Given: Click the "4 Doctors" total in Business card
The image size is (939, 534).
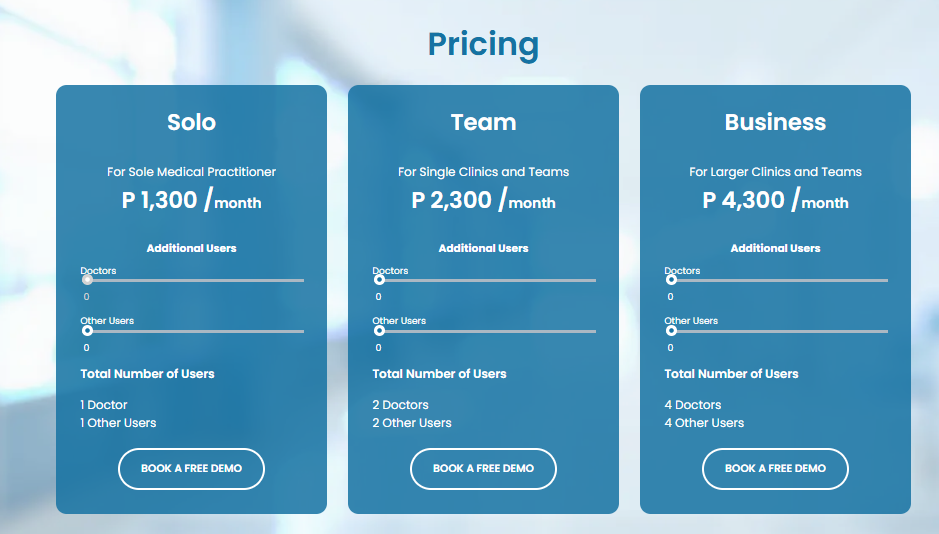Looking at the screenshot, I should (x=693, y=405).
